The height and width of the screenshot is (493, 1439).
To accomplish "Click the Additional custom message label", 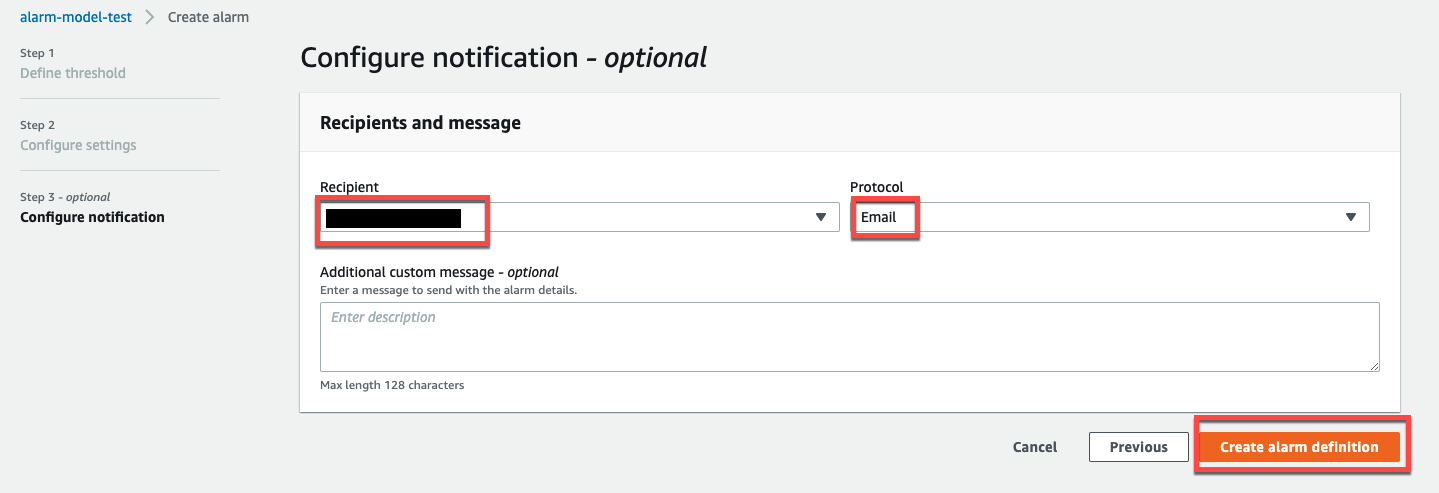I will click(x=439, y=272).
